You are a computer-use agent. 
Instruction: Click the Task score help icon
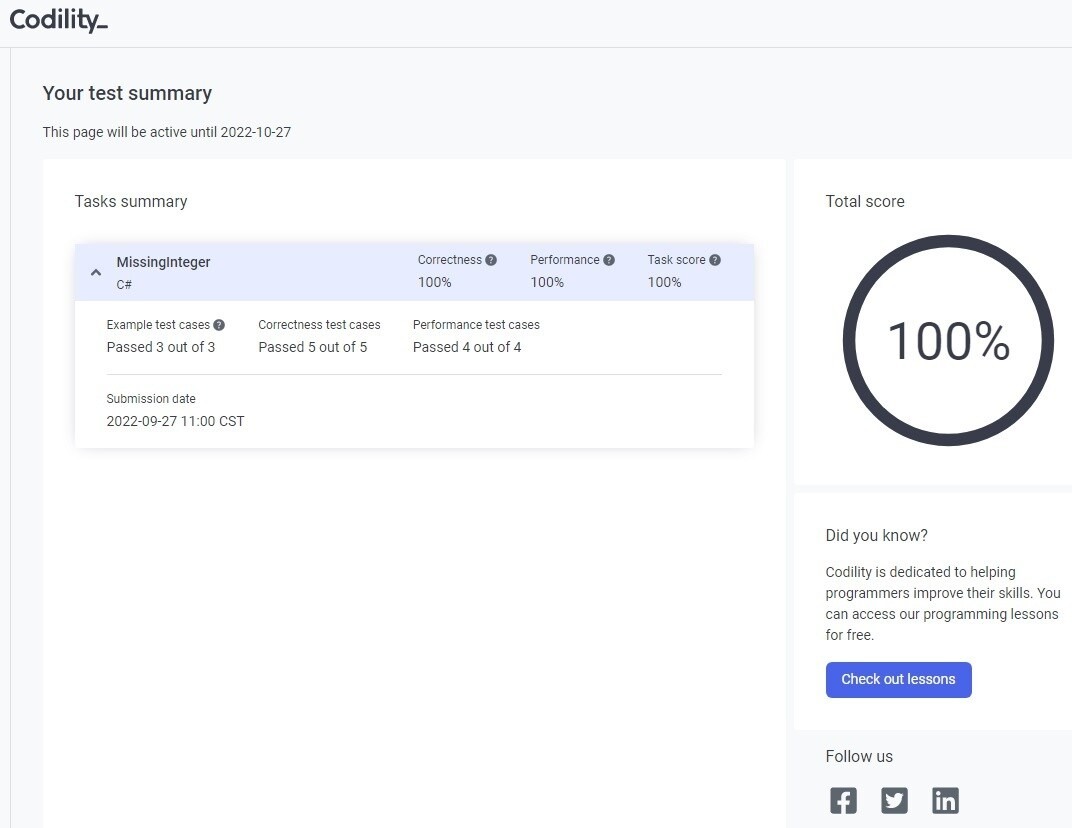point(715,260)
